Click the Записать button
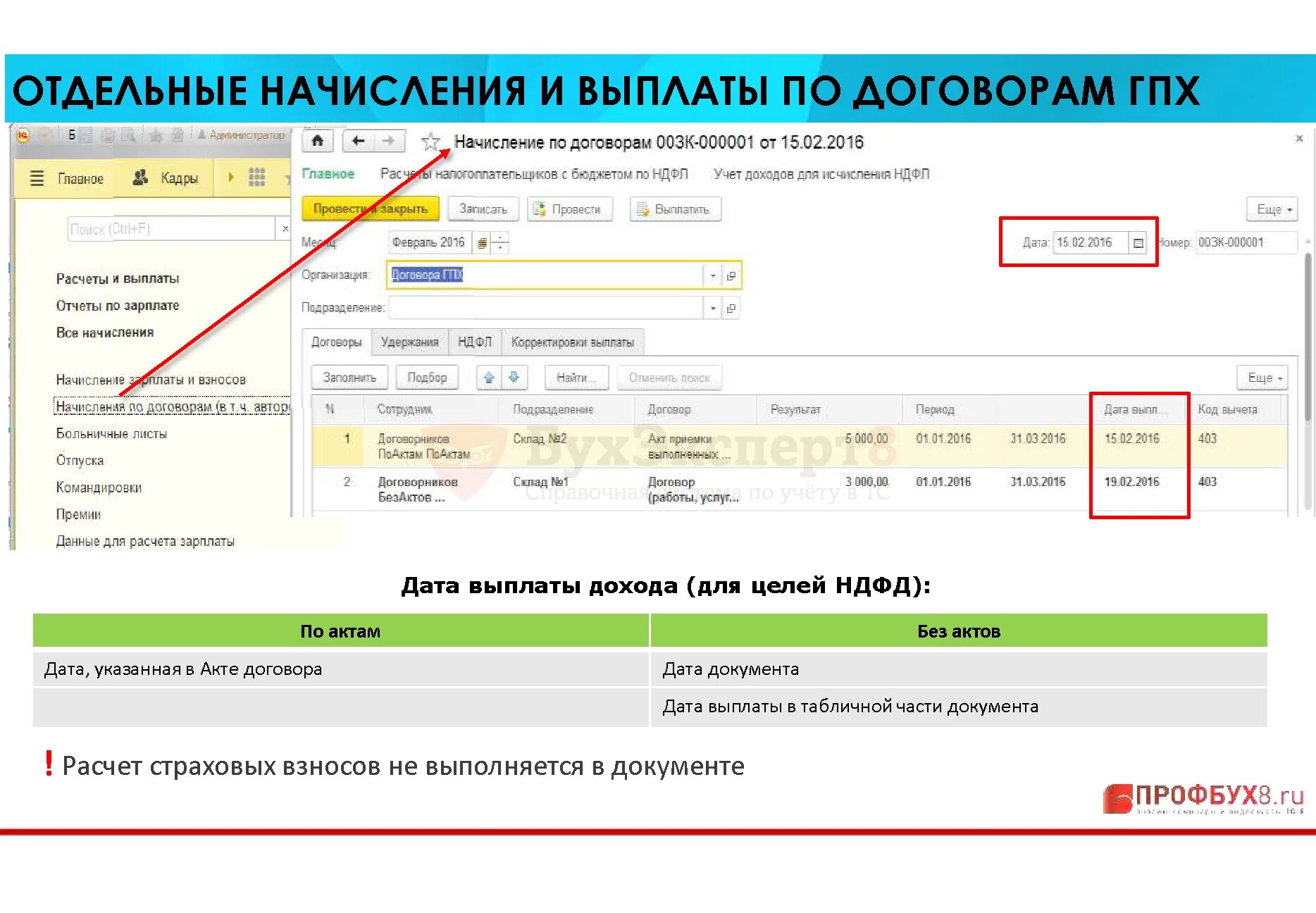 tap(483, 209)
